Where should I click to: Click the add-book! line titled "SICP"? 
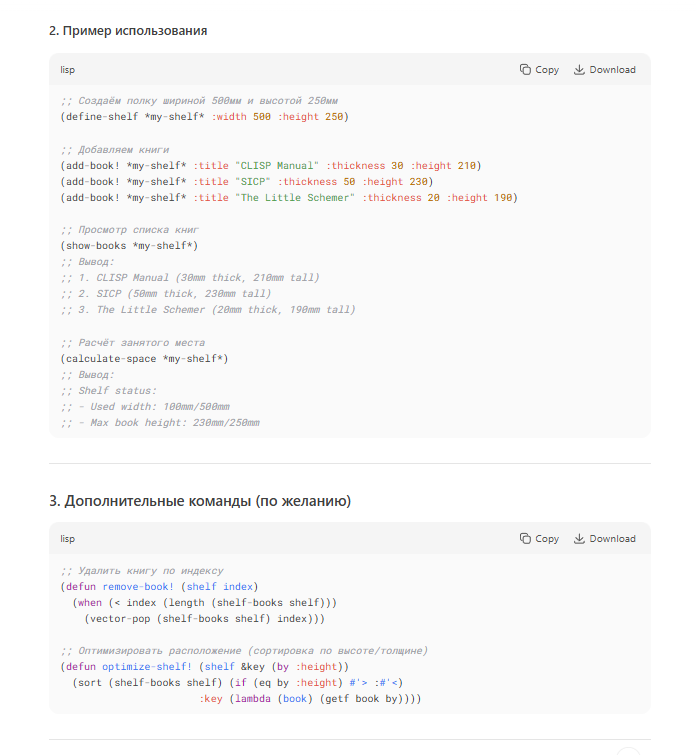point(245,181)
